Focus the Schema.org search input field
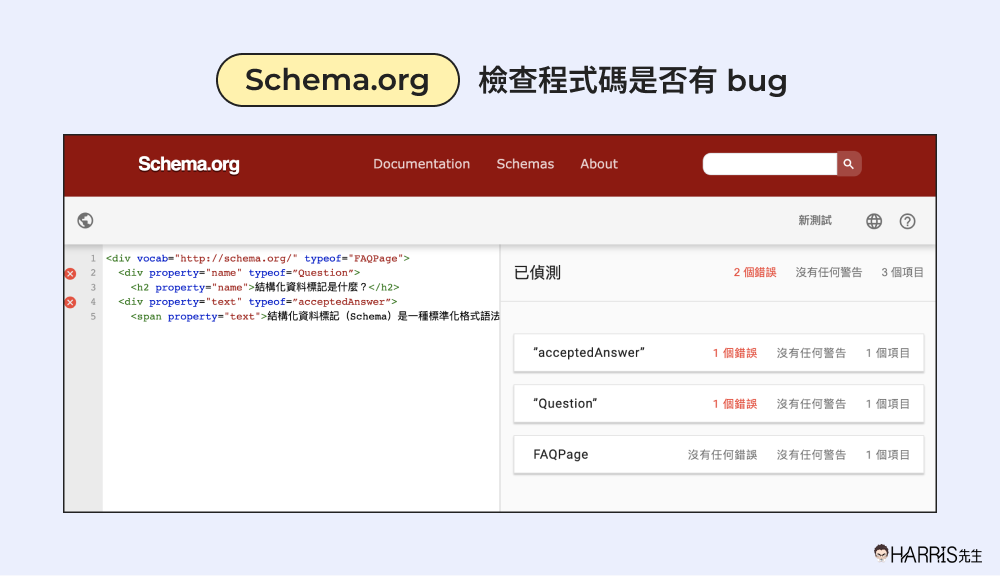This screenshot has width=1000, height=576. pos(770,164)
